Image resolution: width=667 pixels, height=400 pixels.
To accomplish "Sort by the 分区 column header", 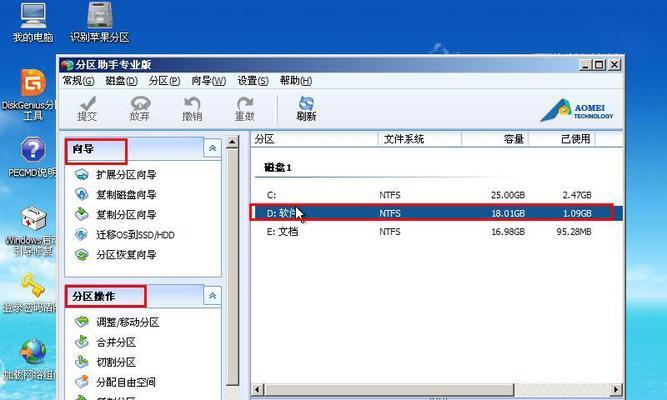I will click(x=314, y=139).
